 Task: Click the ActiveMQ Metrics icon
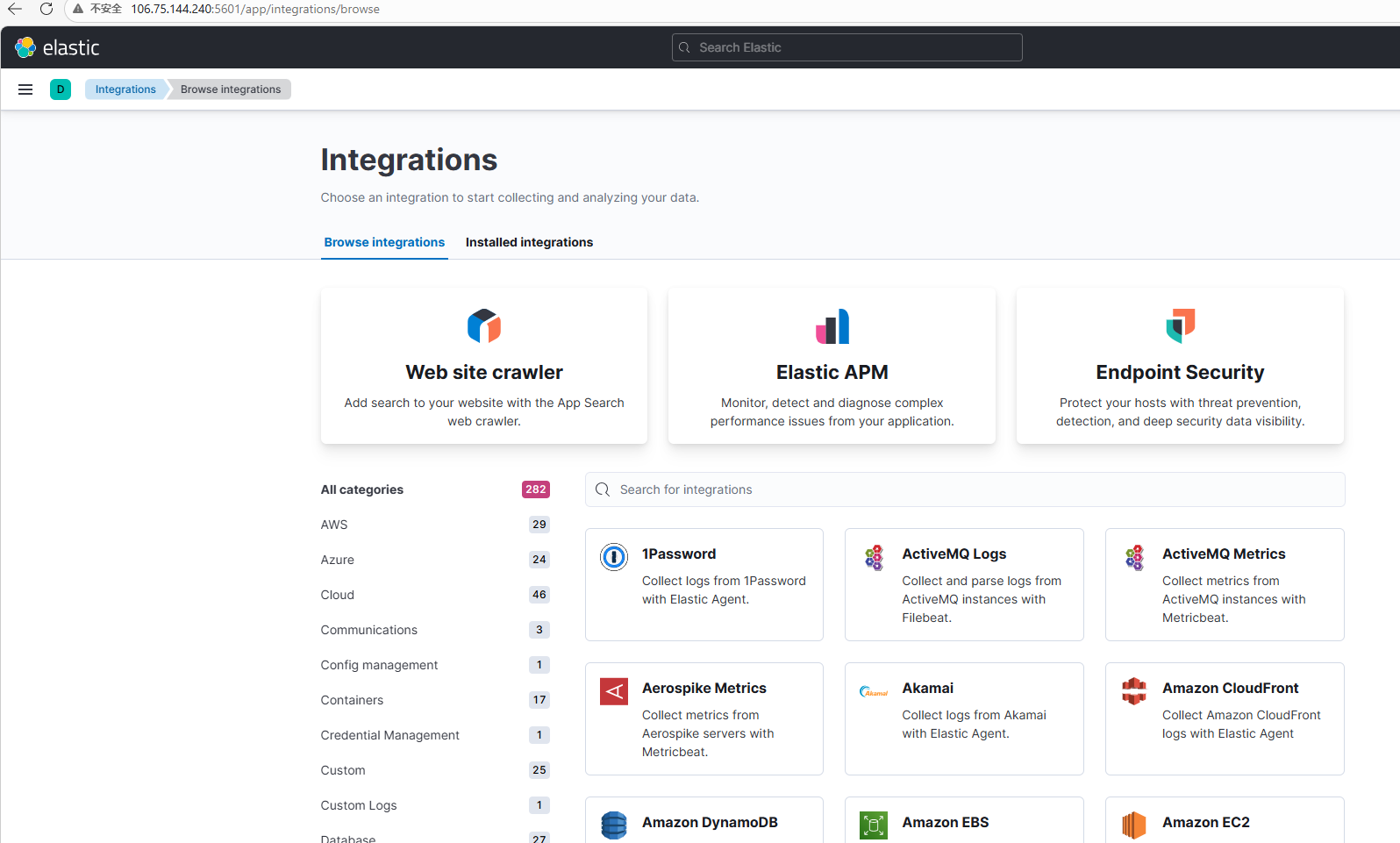[1134, 557]
